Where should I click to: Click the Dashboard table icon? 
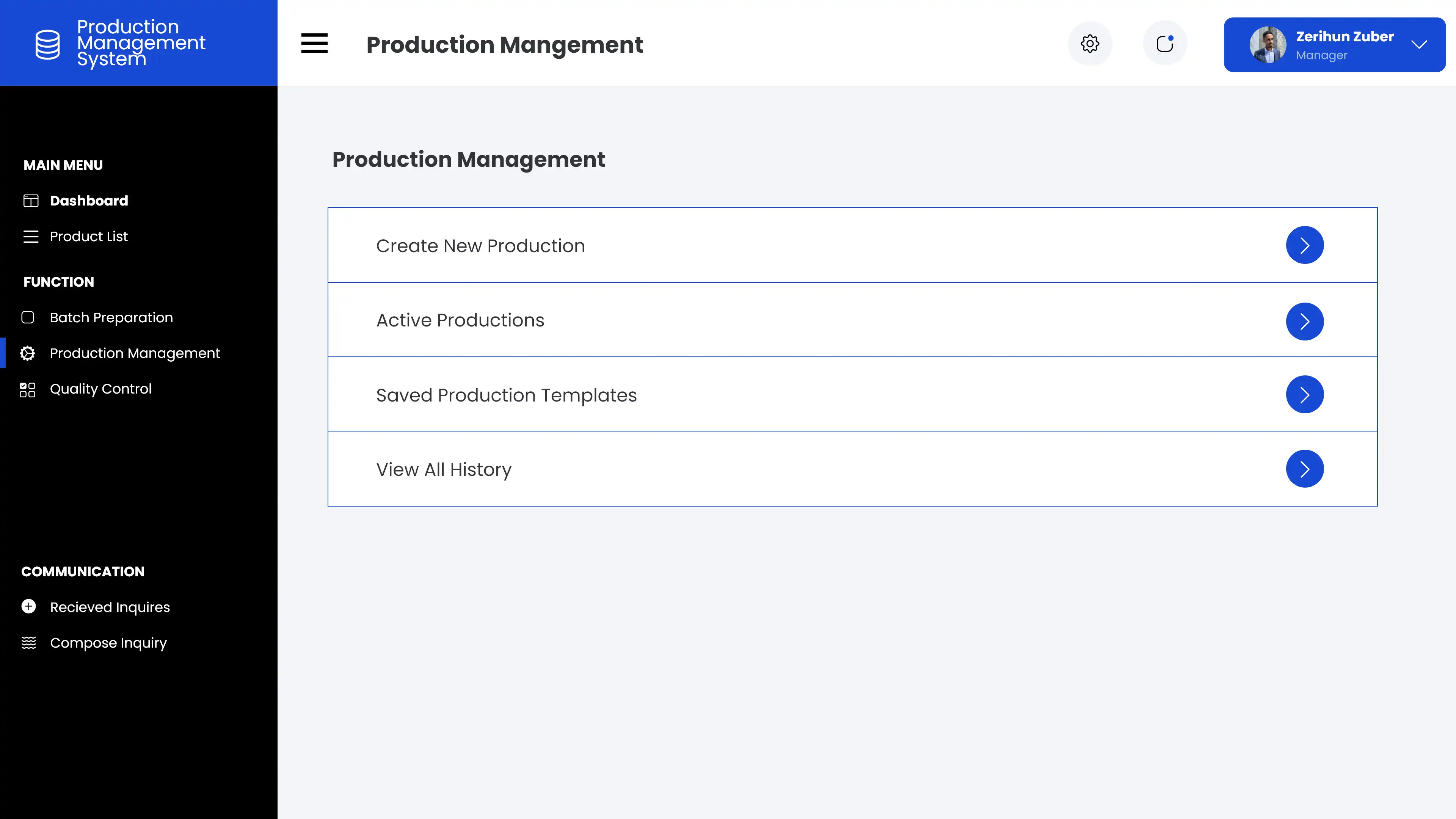30,201
